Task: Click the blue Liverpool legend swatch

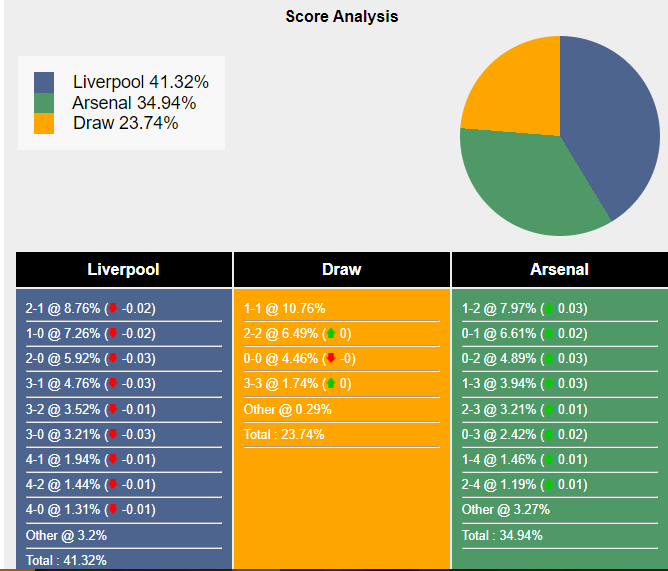Action: [44, 82]
